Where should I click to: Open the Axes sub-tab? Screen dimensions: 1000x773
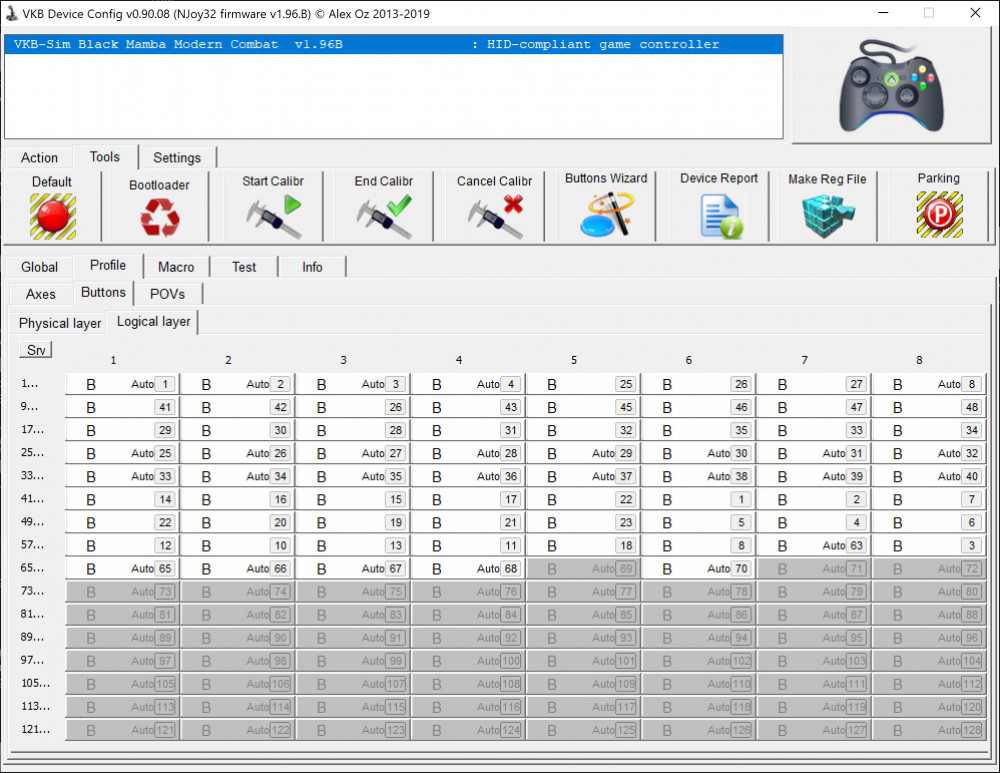tap(41, 294)
